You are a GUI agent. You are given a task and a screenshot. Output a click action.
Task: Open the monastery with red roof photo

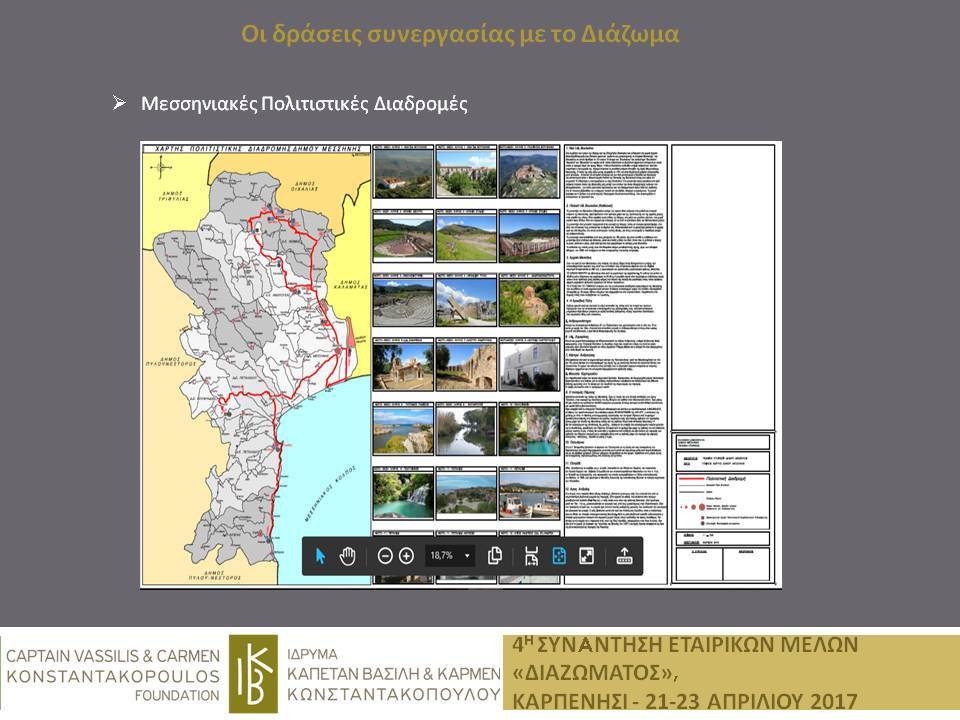point(403,174)
